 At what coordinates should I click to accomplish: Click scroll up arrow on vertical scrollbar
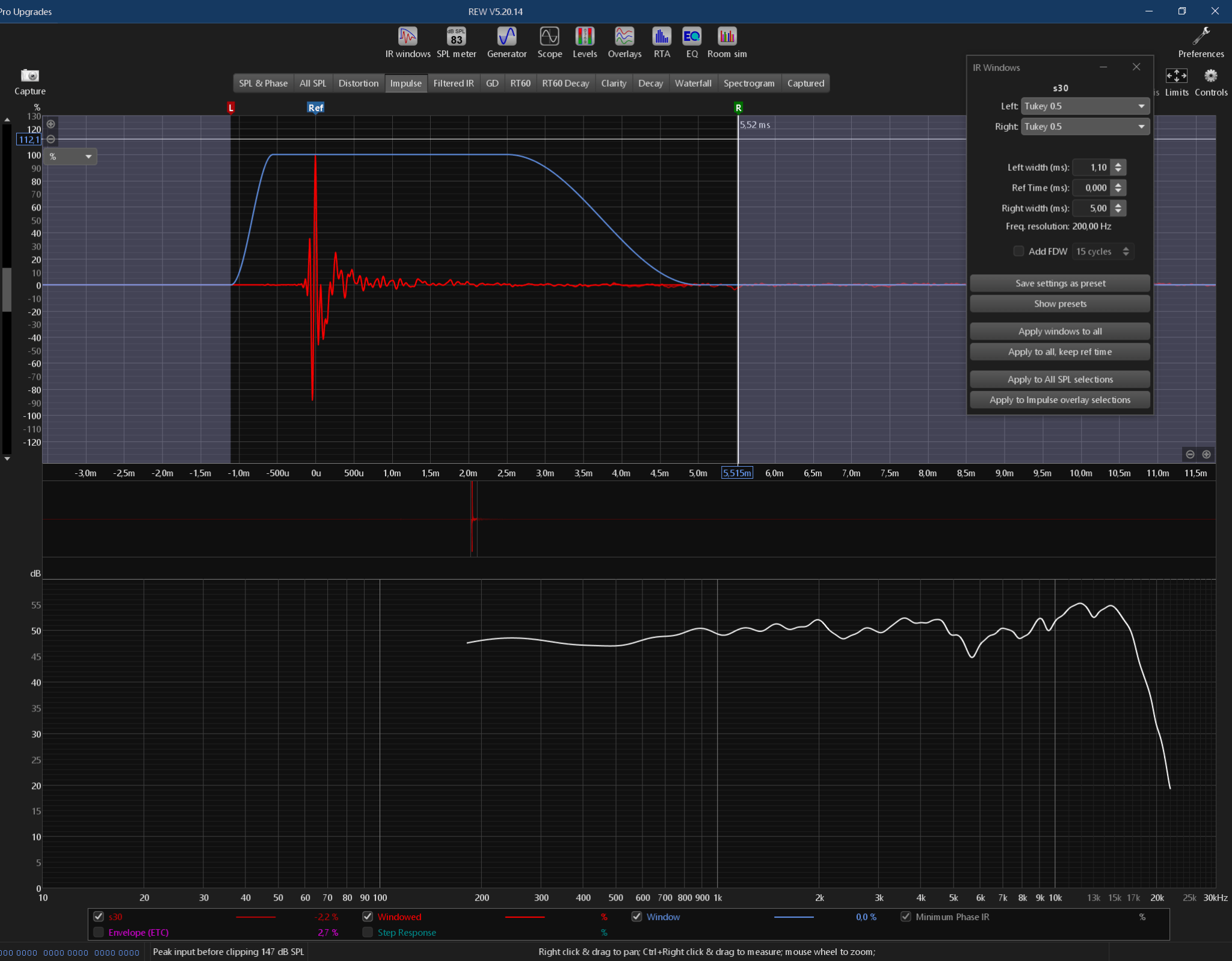(7, 120)
